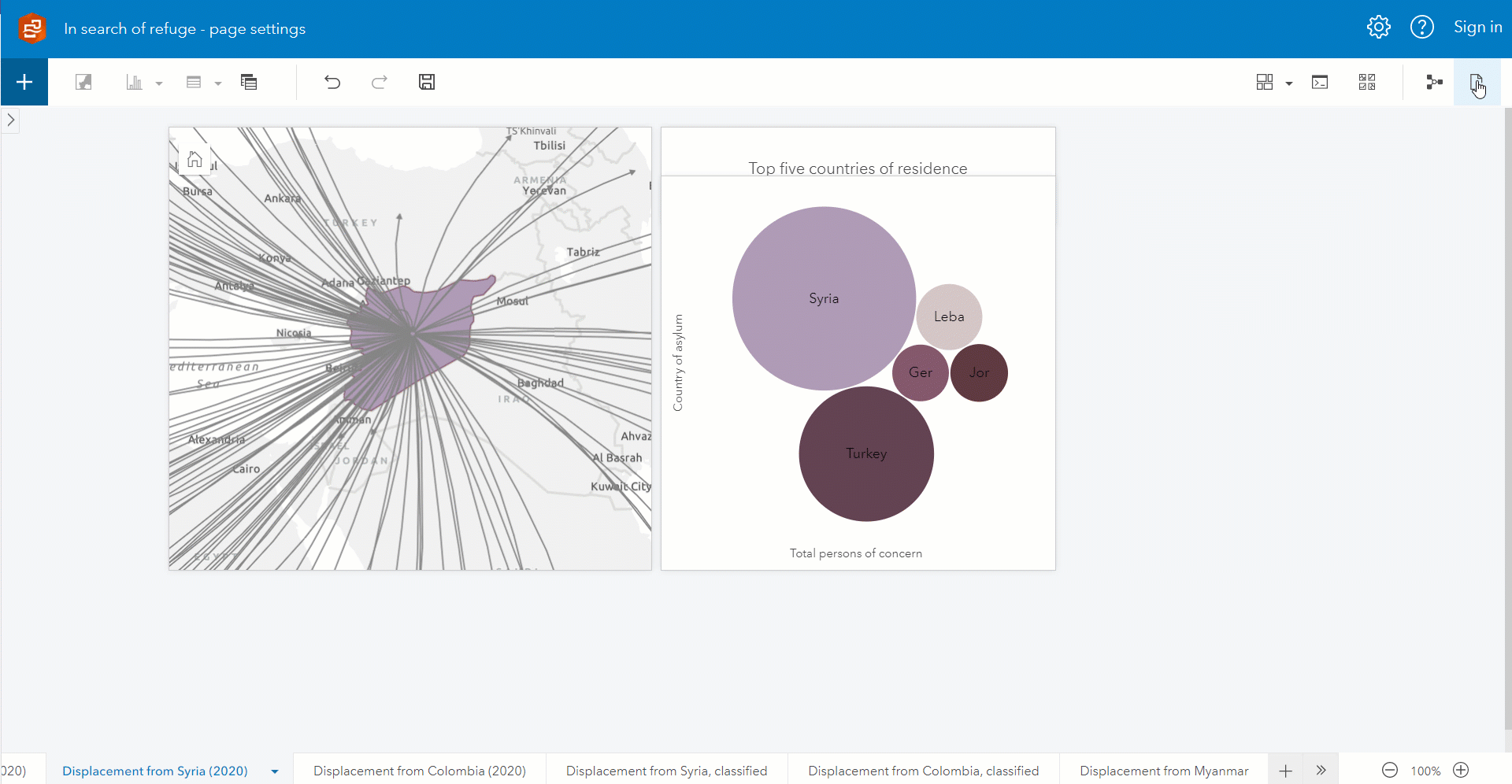Click the Sign in link
The image size is (1512, 784).
(1477, 27)
